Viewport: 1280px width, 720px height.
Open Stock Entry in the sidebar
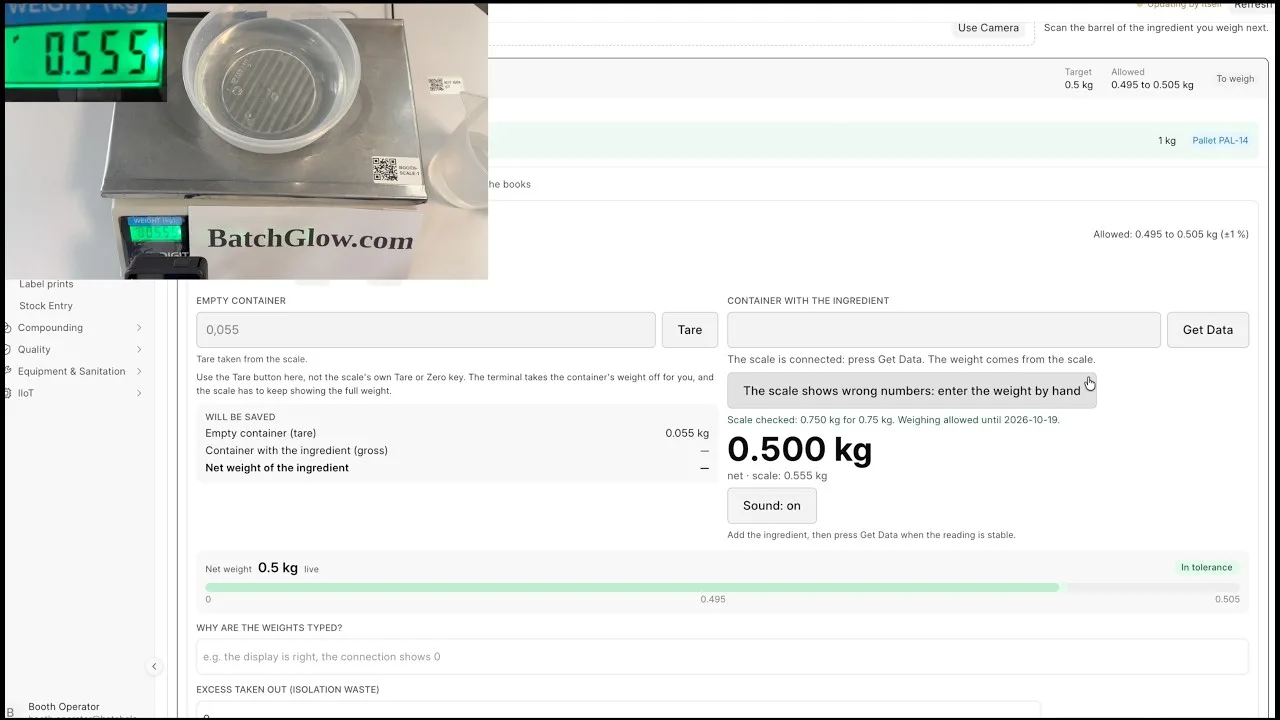point(46,306)
